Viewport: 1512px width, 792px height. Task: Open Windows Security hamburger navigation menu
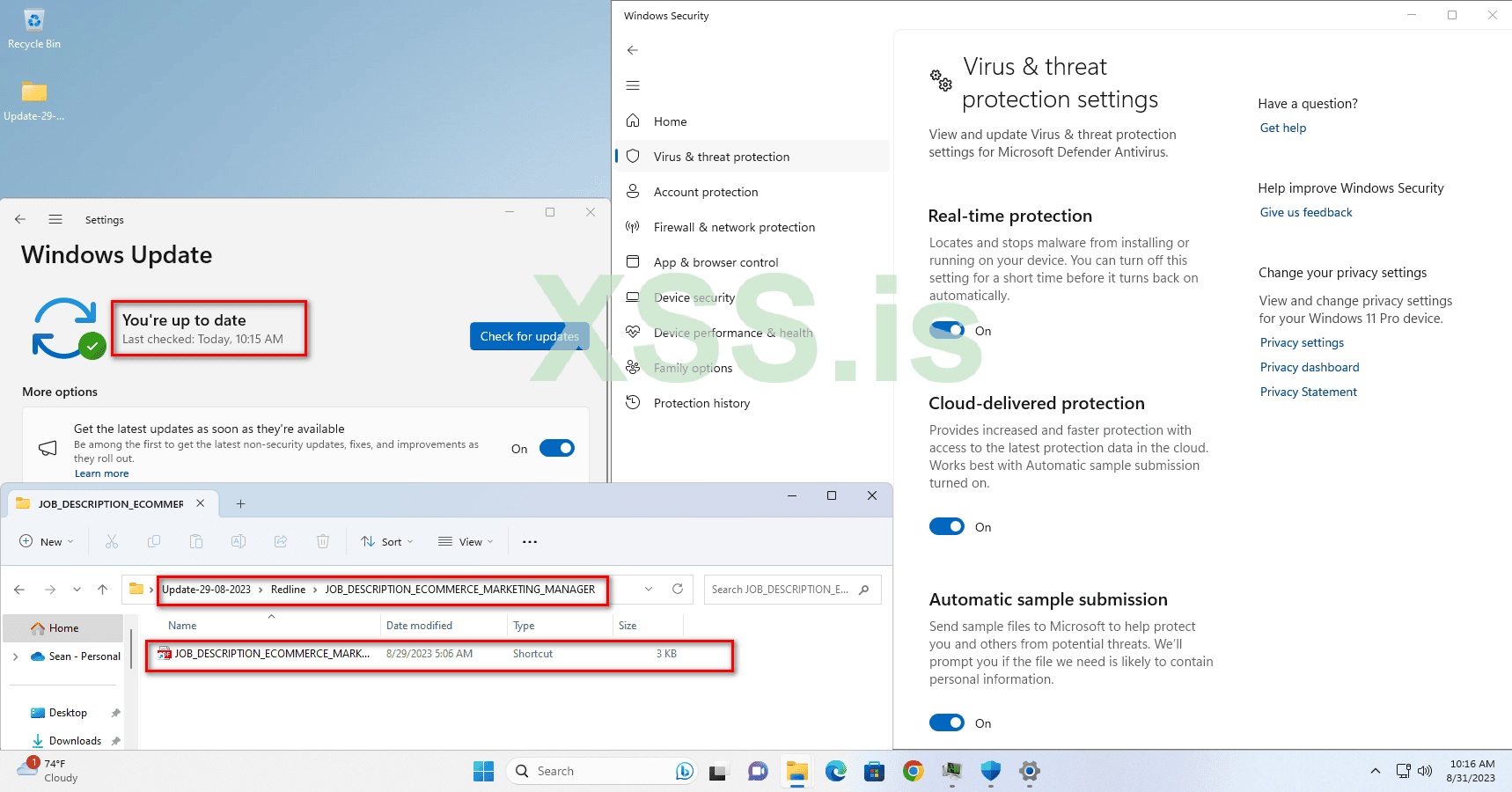[633, 85]
